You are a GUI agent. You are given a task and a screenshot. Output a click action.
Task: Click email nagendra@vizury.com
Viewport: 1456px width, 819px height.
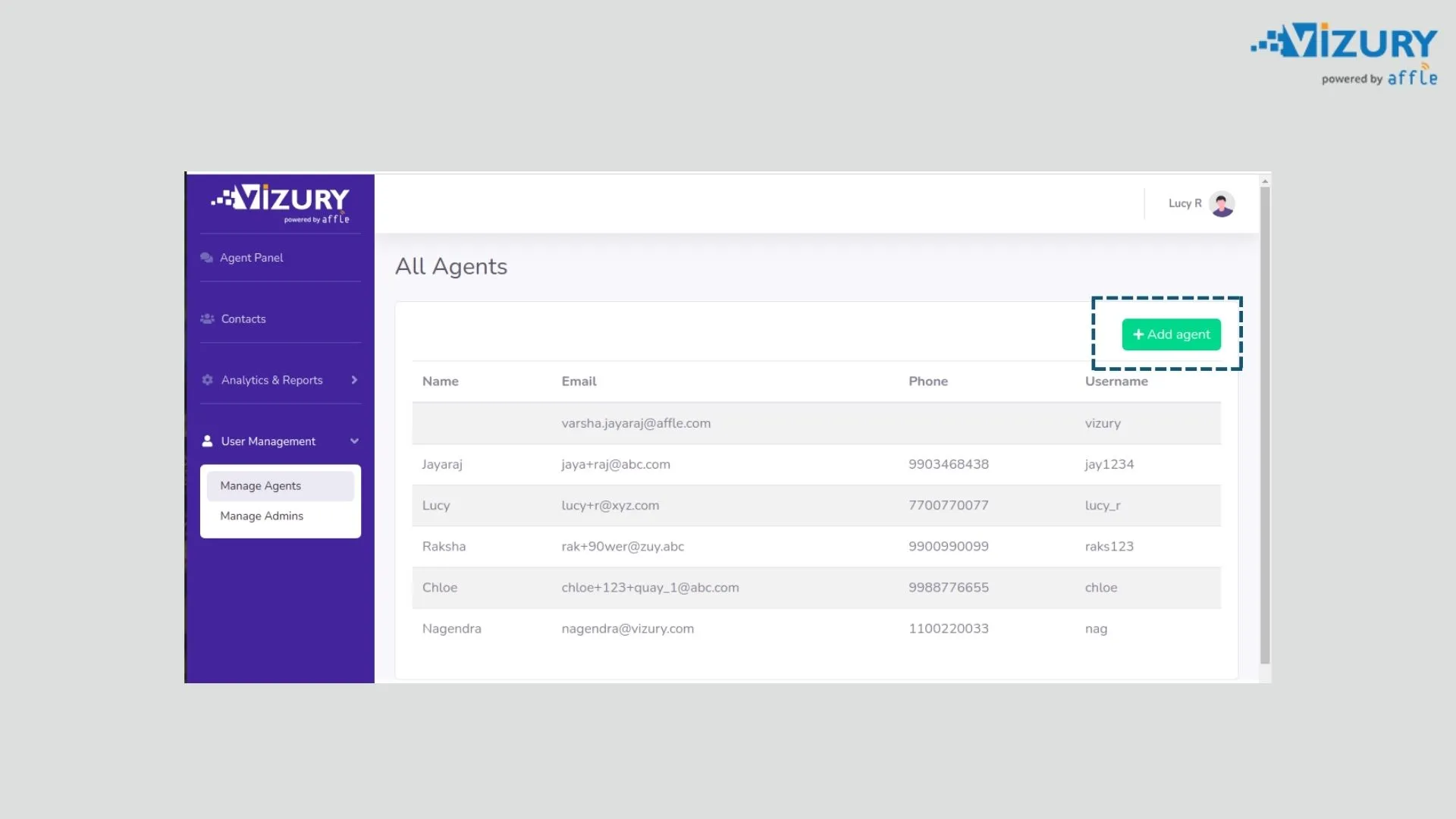(628, 629)
